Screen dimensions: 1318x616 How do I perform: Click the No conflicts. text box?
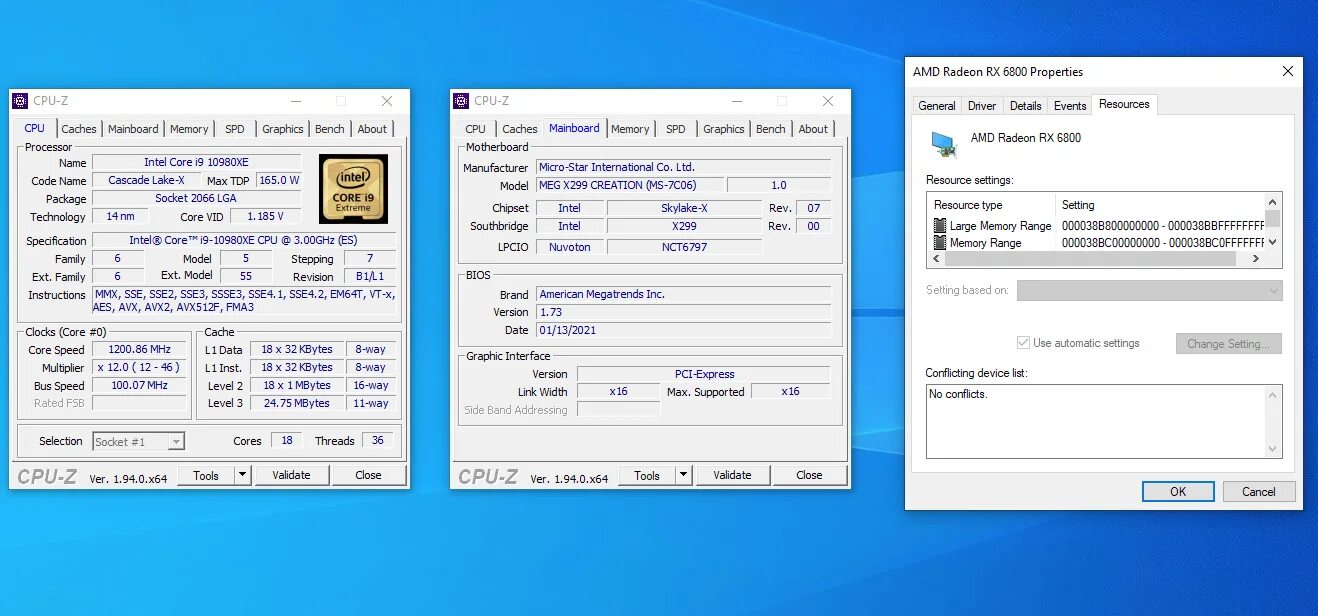point(1104,421)
